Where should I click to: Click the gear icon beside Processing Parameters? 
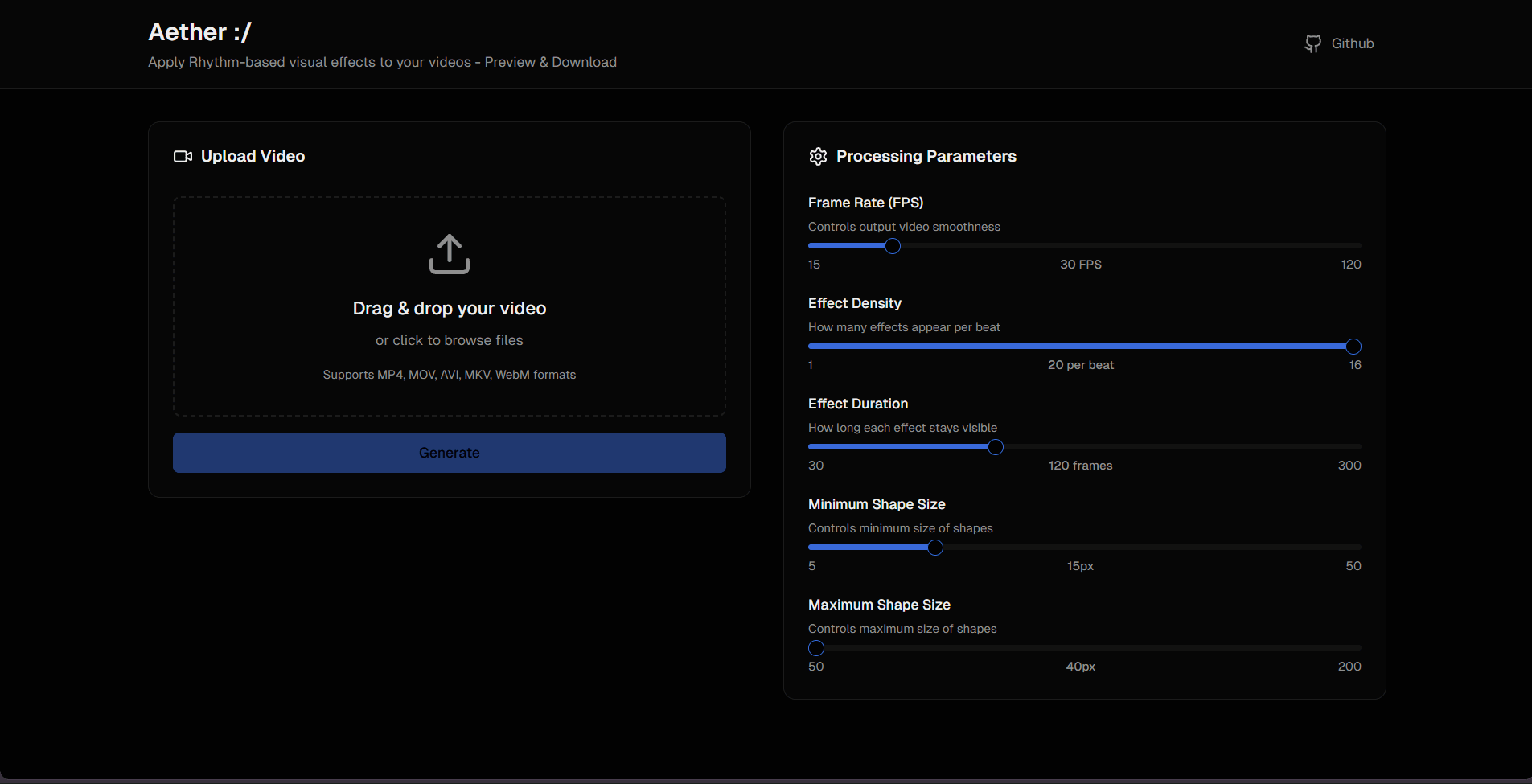coord(818,157)
